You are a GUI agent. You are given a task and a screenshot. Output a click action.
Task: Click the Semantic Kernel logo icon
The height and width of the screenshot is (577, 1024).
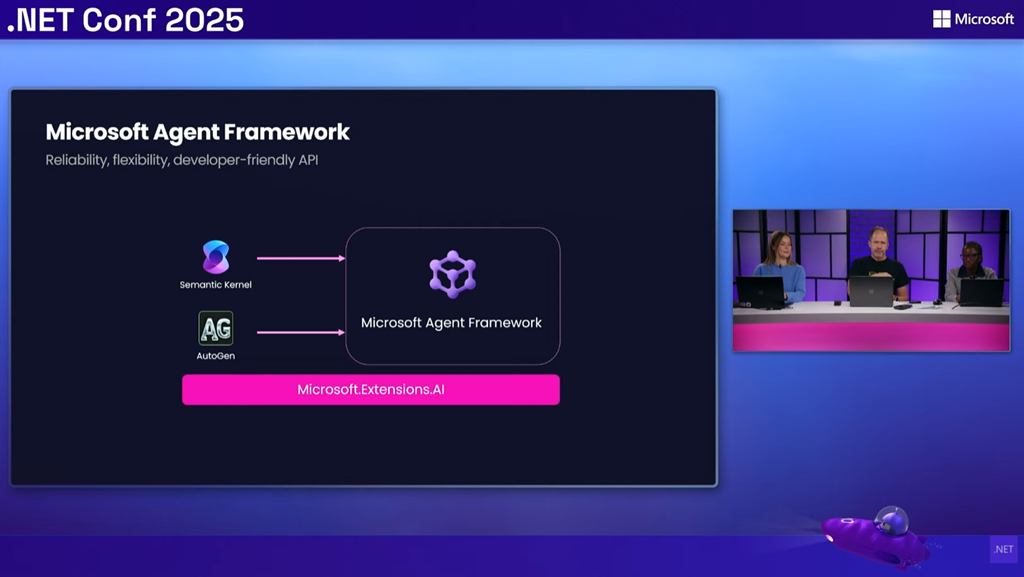tap(216, 257)
